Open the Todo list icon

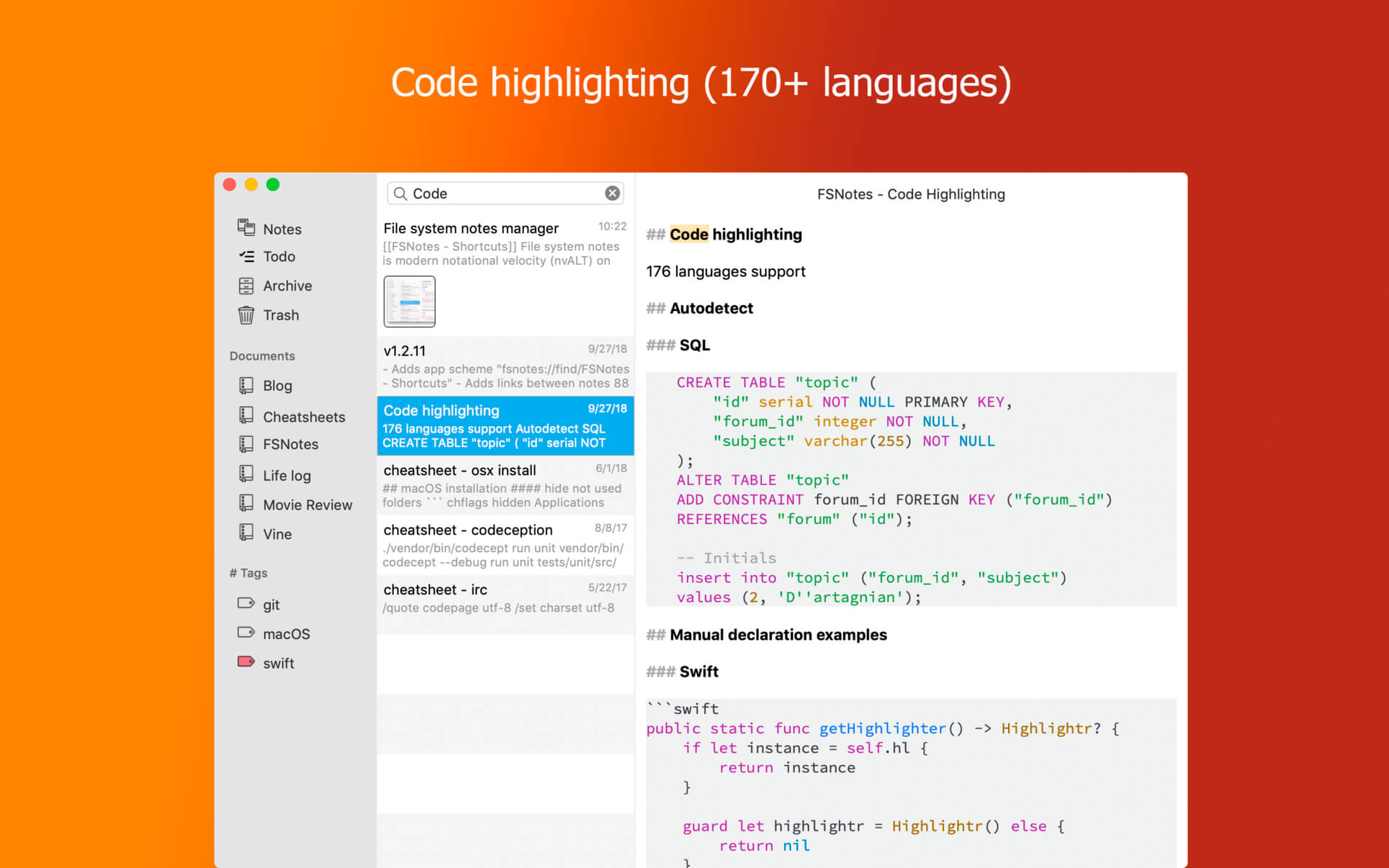pyautogui.click(x=246, y=256)
